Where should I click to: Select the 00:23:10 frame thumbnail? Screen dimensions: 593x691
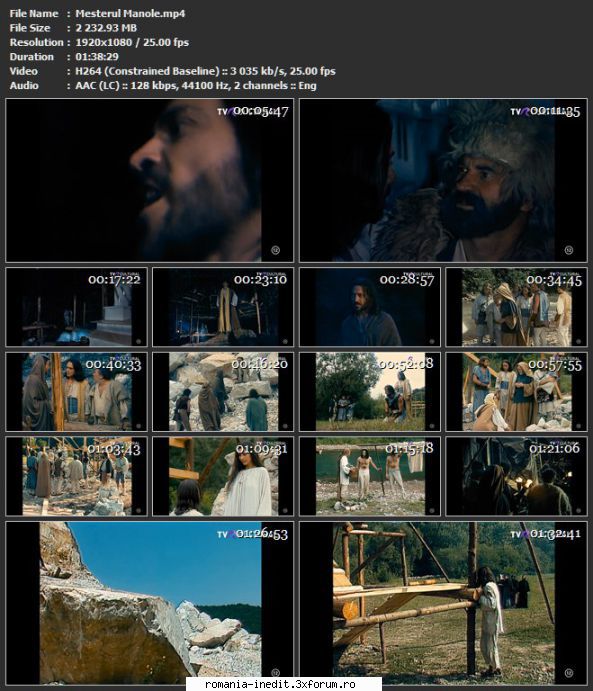(223, 307)
